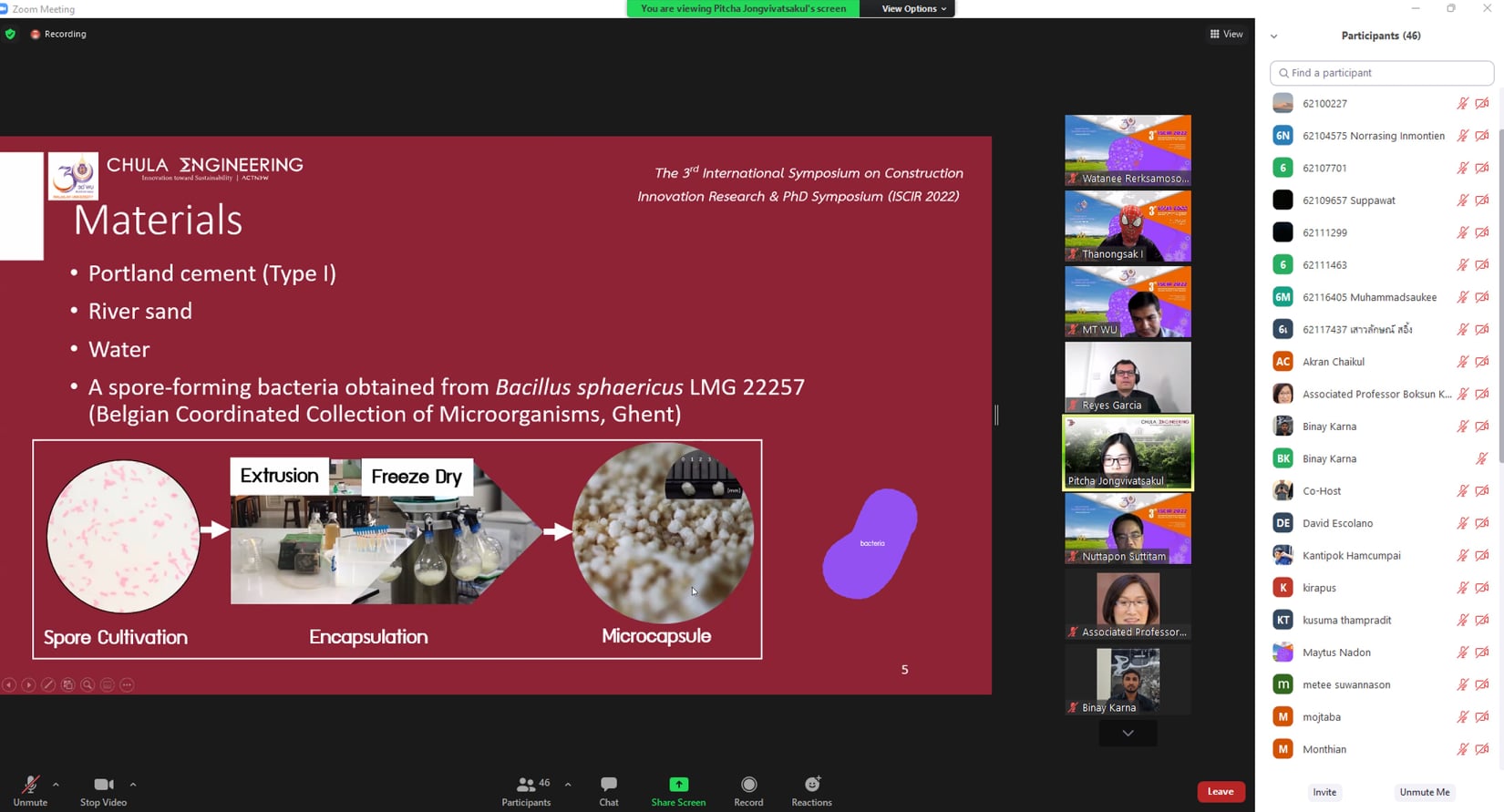
Task: Open the View Options dropdown
Action: [x=913, y=9]
